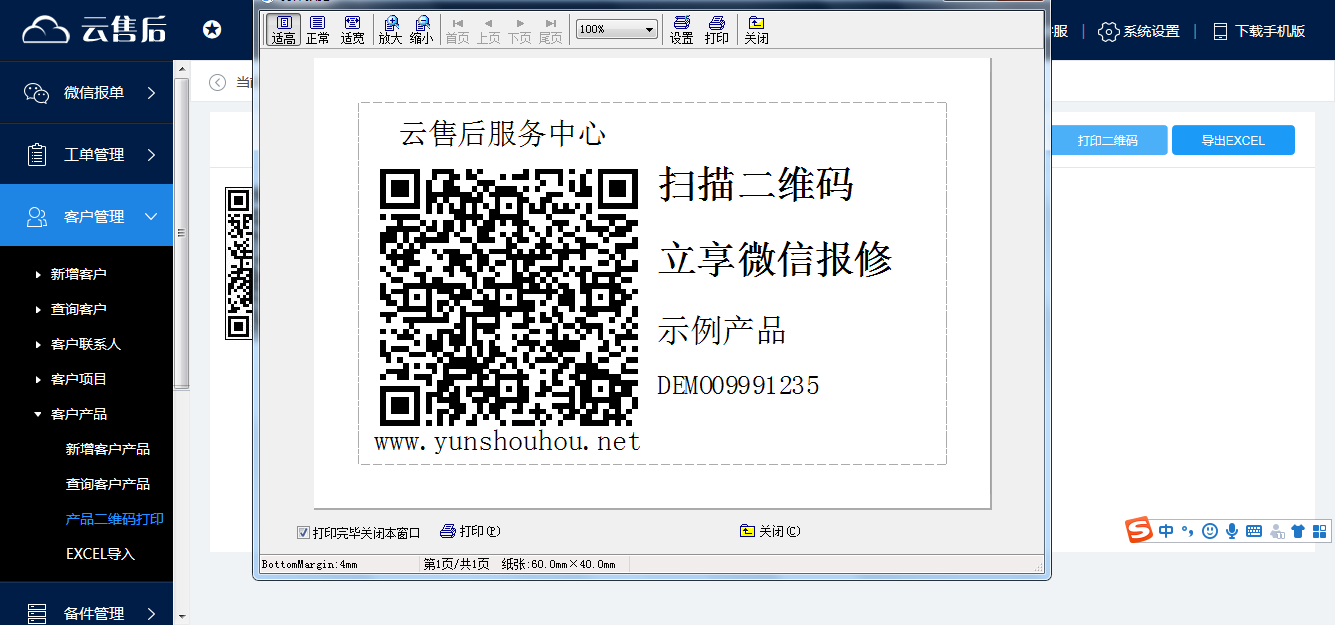The image size is (1335, 625).
Task: Expand 微信报单 using its chevron arrow
Action: pyautogui.click(x=152, y=93)
